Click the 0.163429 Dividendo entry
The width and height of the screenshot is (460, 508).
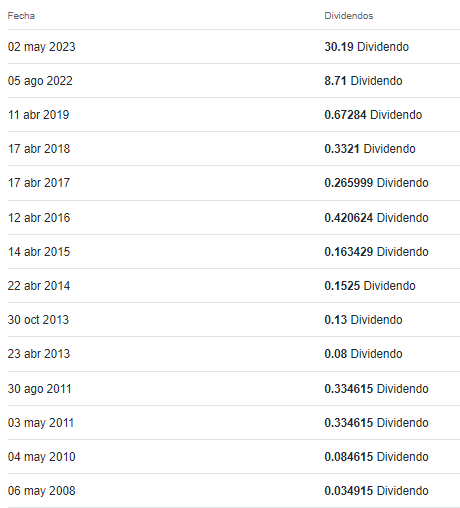376,252
